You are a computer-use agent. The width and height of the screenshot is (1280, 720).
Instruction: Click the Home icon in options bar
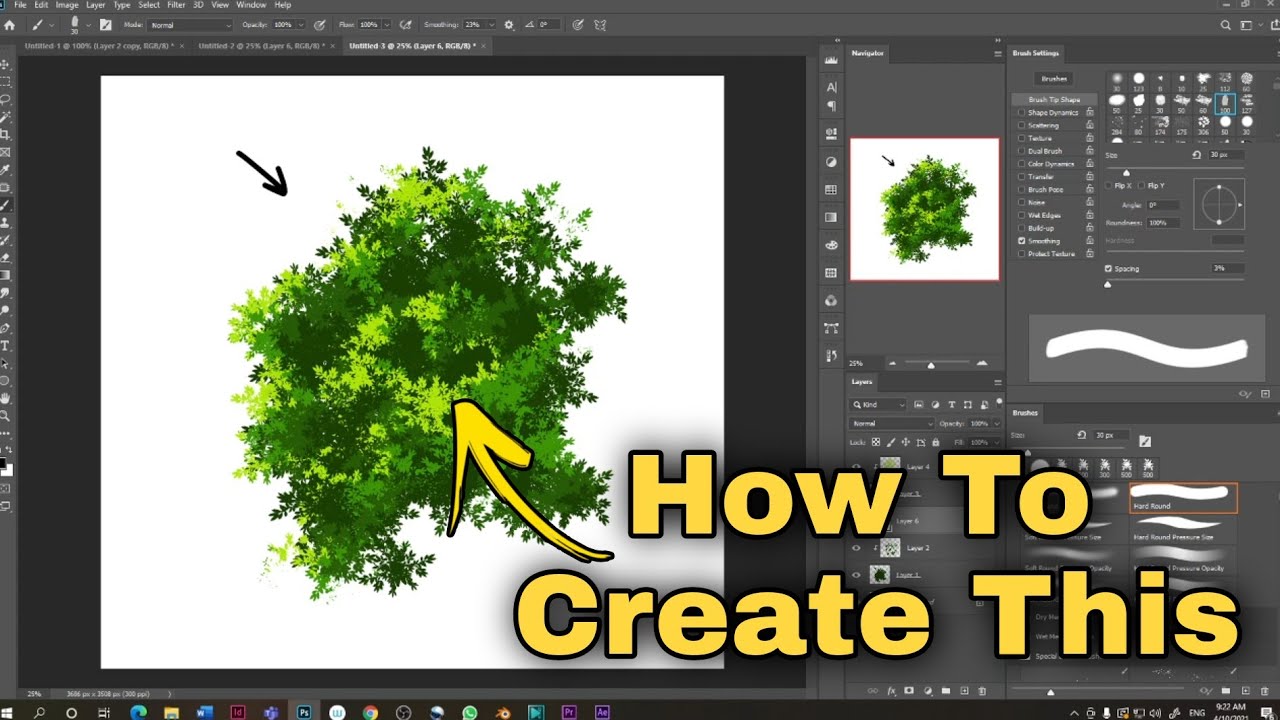(10, 24)
